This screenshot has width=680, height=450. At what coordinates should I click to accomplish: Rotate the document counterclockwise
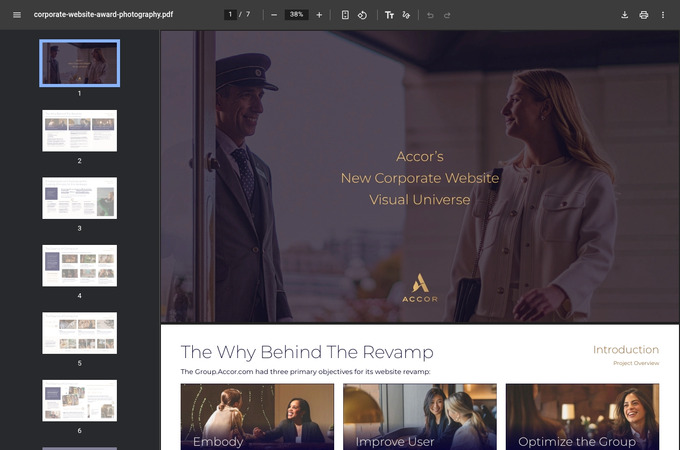pos(362,15)
